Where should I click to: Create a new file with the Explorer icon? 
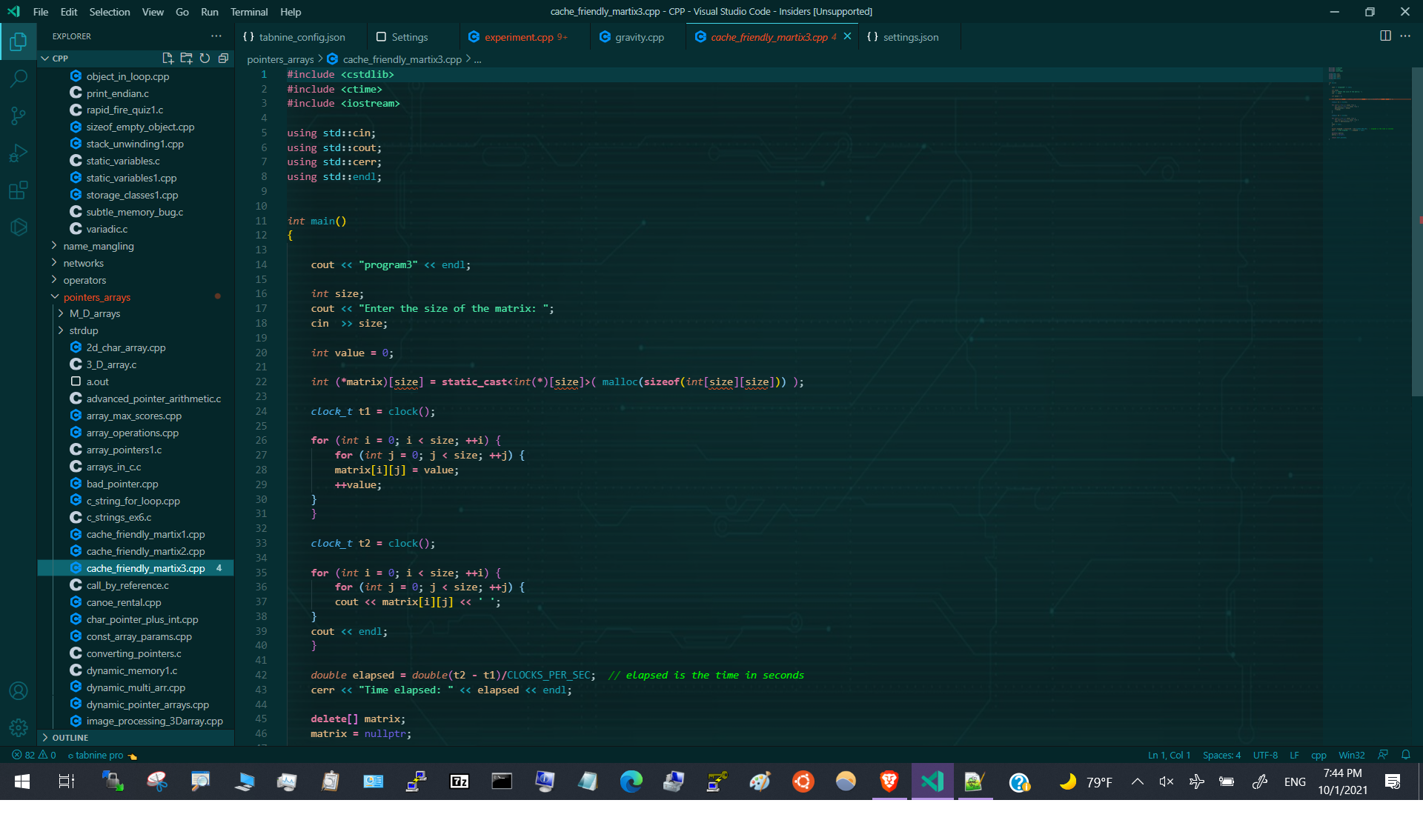click(167, 58)
